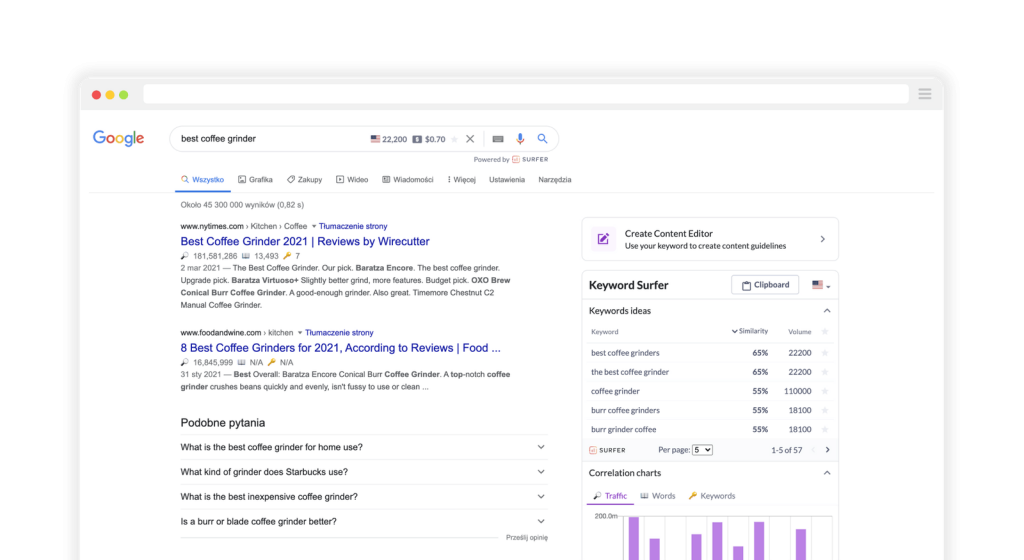
Task: Click the Powered by Surfer label
Action: tap(511, 159)
